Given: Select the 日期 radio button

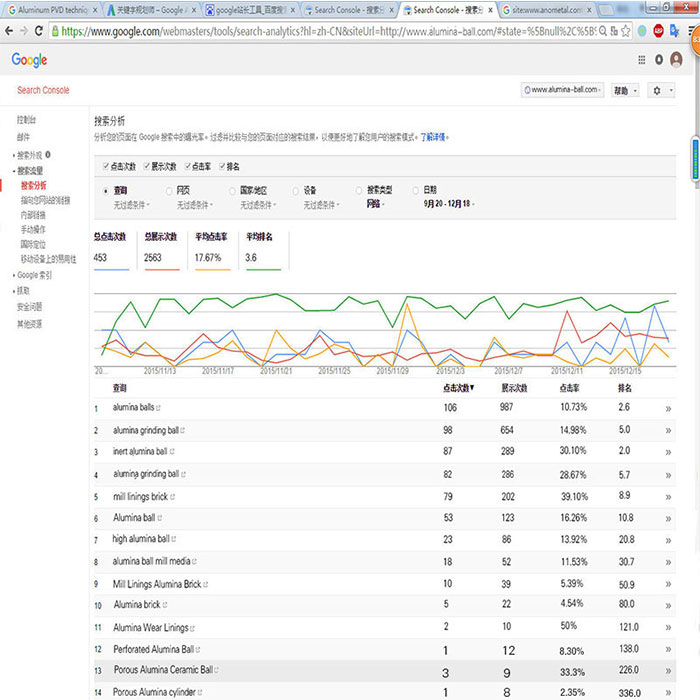Looking at the screenshot, I should coord(416,191).
